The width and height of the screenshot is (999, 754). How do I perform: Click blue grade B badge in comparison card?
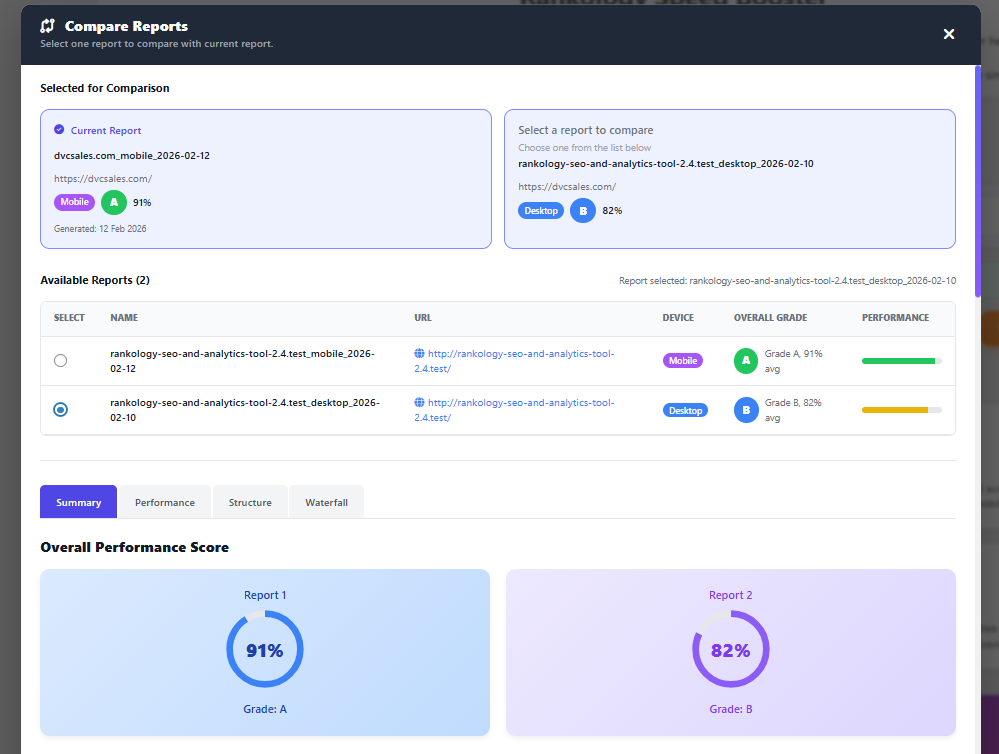[582, 211]
